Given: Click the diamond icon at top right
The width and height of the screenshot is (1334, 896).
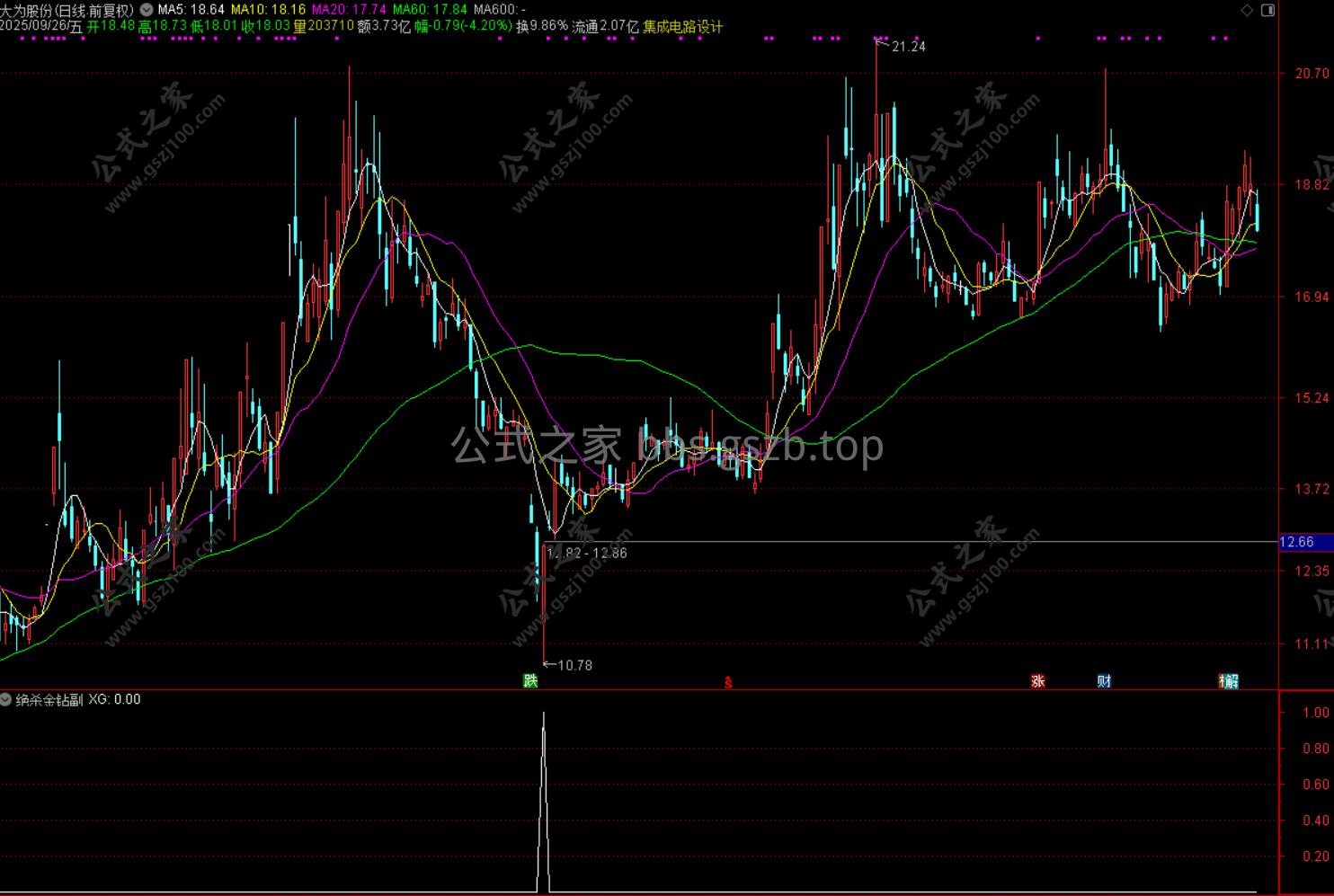Looking at the screenshot, I should 1246,11.
